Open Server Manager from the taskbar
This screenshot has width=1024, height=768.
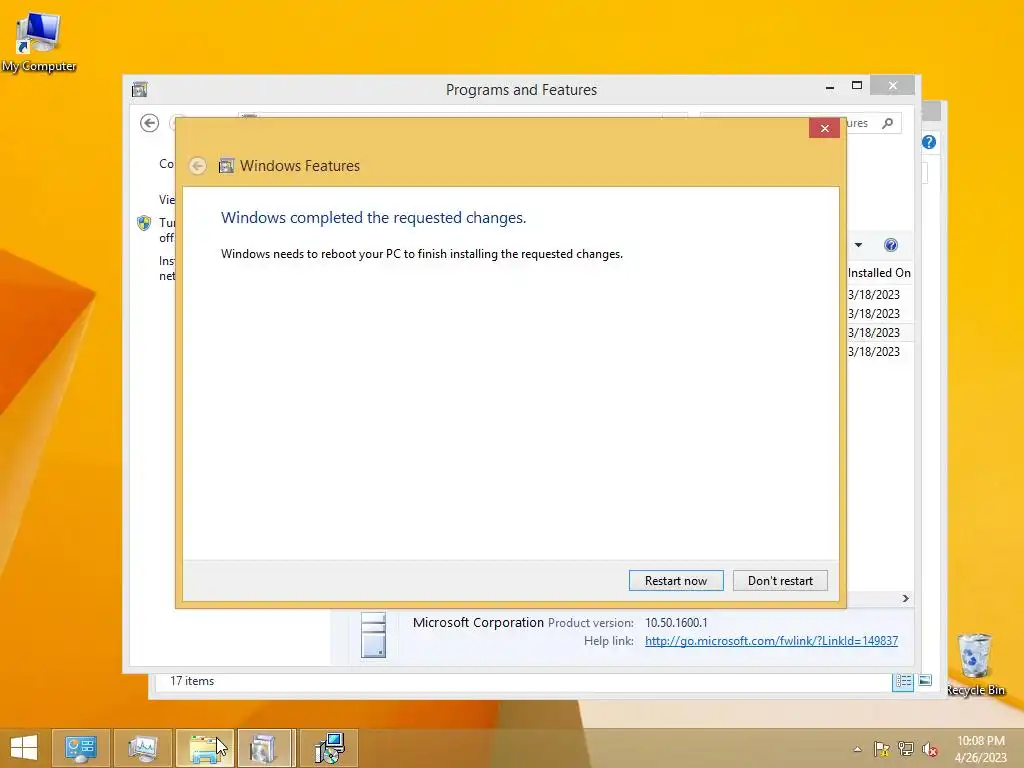coord(81,748)
